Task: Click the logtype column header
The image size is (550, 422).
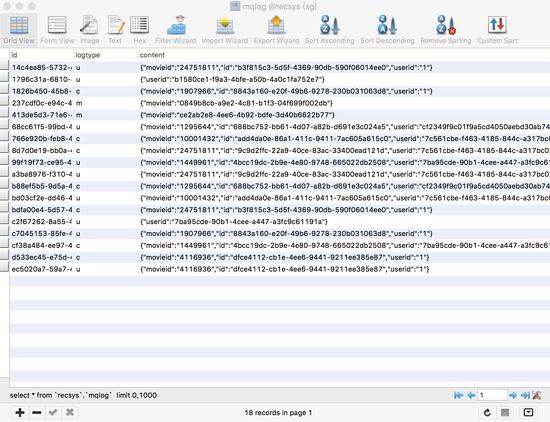Action: tap(88, 55)
